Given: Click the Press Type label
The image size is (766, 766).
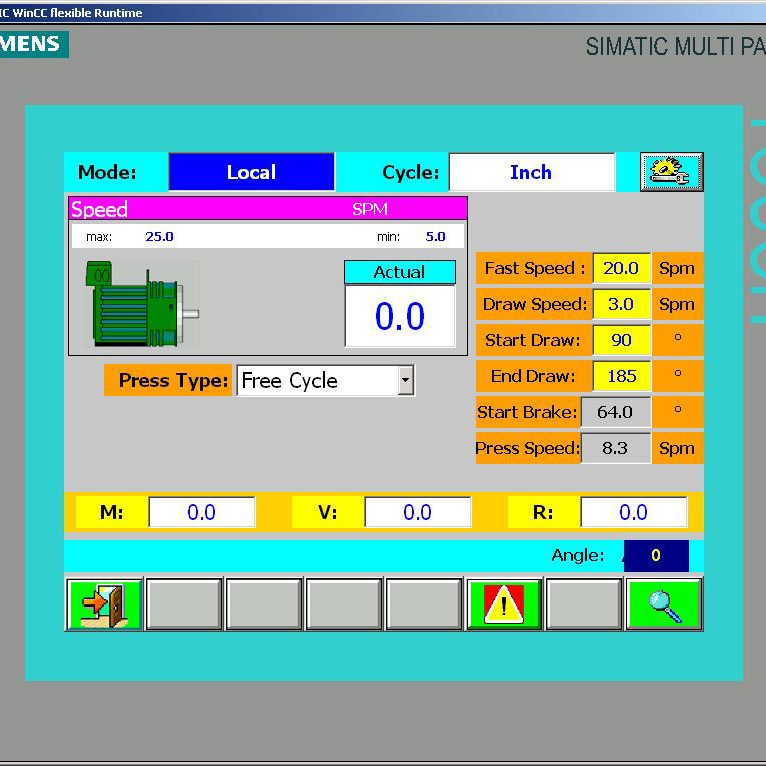Looking at the screenshot, I should click(169, 380).
